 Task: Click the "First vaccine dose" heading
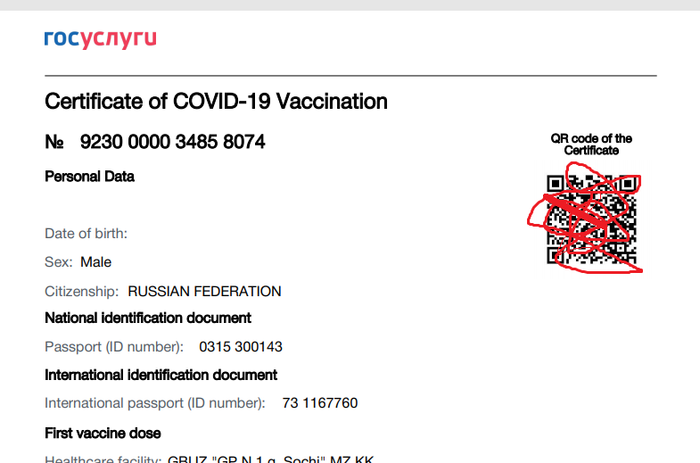point(103,433)
